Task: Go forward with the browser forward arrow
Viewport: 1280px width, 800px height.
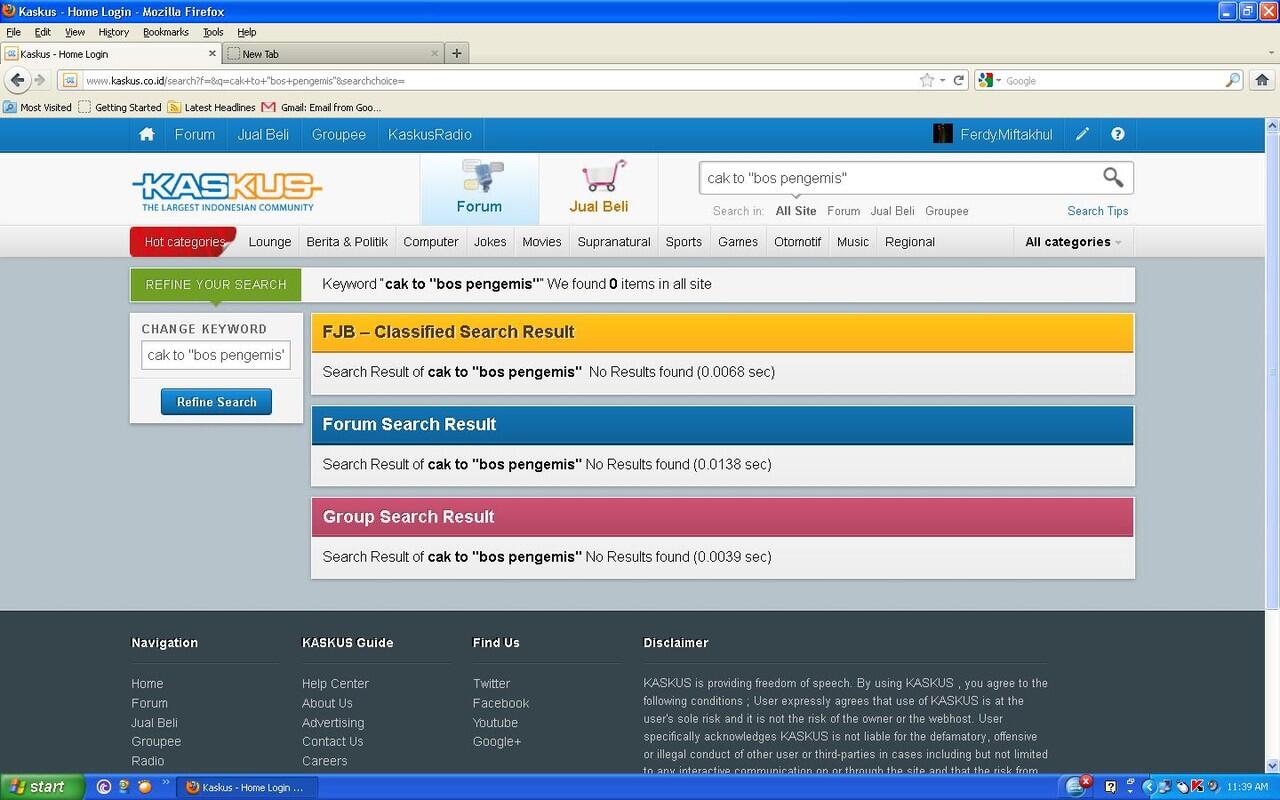Action: click(41, 80)
